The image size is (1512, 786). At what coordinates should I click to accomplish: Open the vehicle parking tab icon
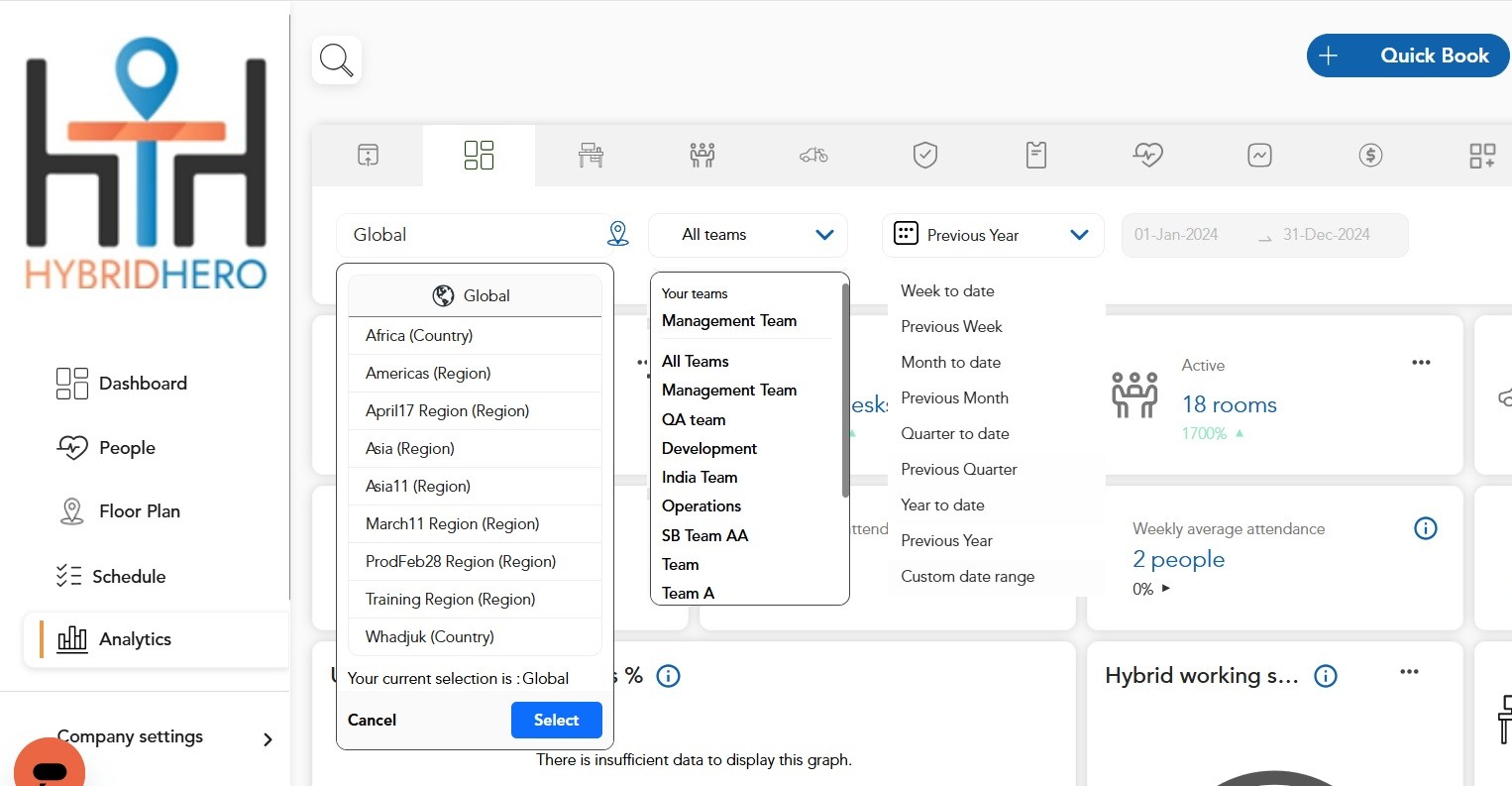point(813,155)
